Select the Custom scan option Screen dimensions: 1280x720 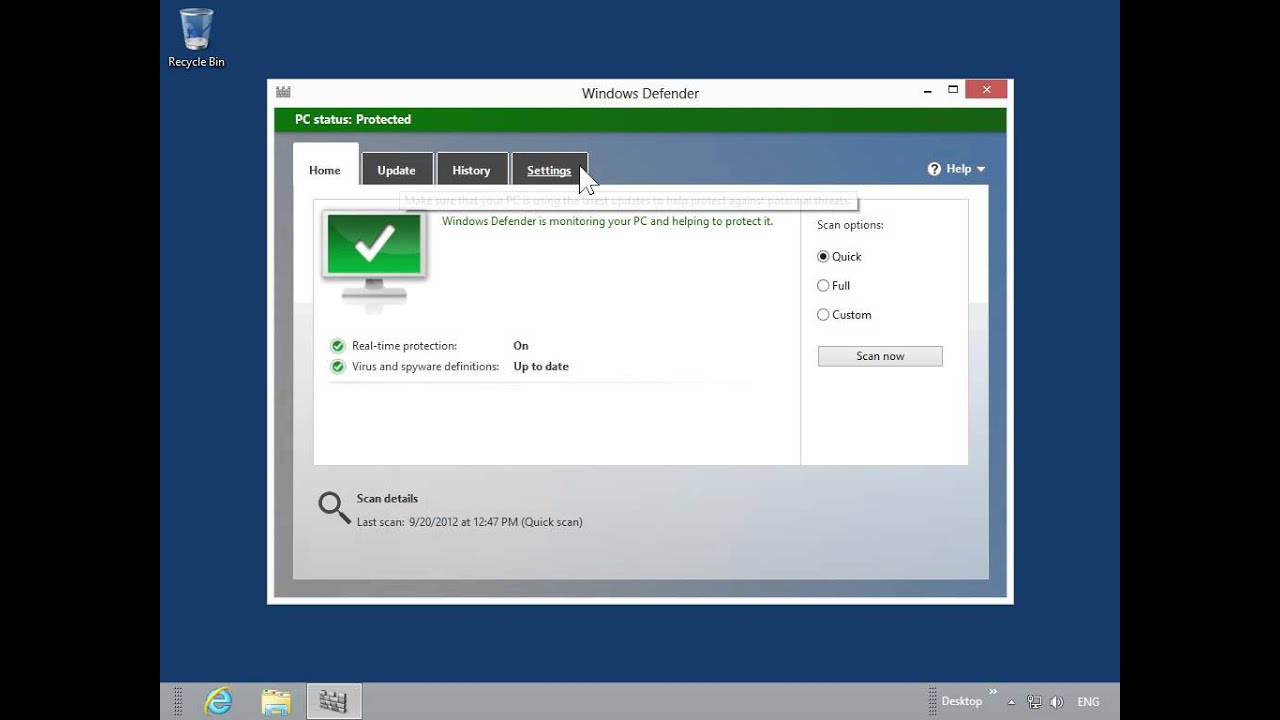[844, 315]
